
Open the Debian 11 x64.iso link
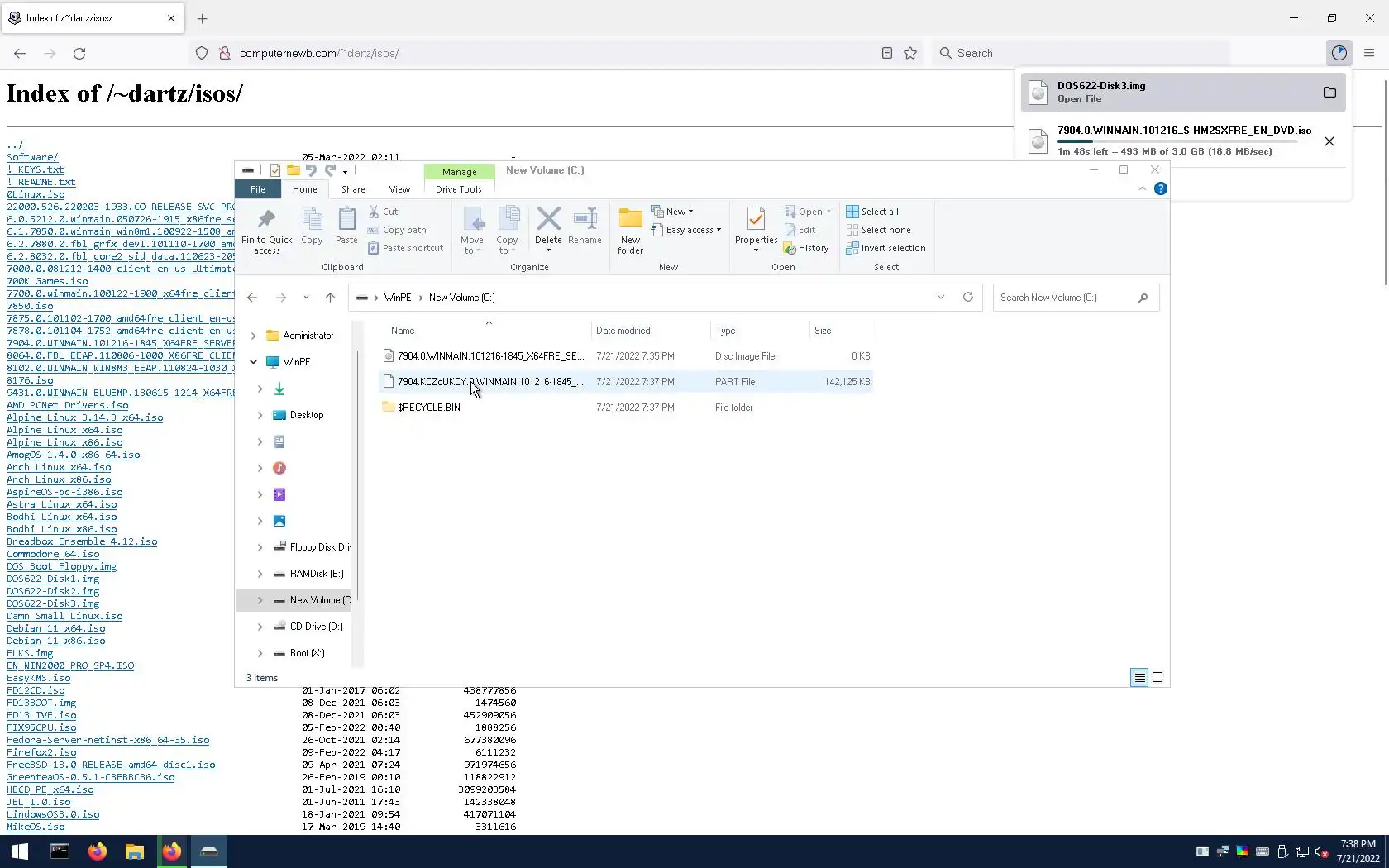(56, 628)
